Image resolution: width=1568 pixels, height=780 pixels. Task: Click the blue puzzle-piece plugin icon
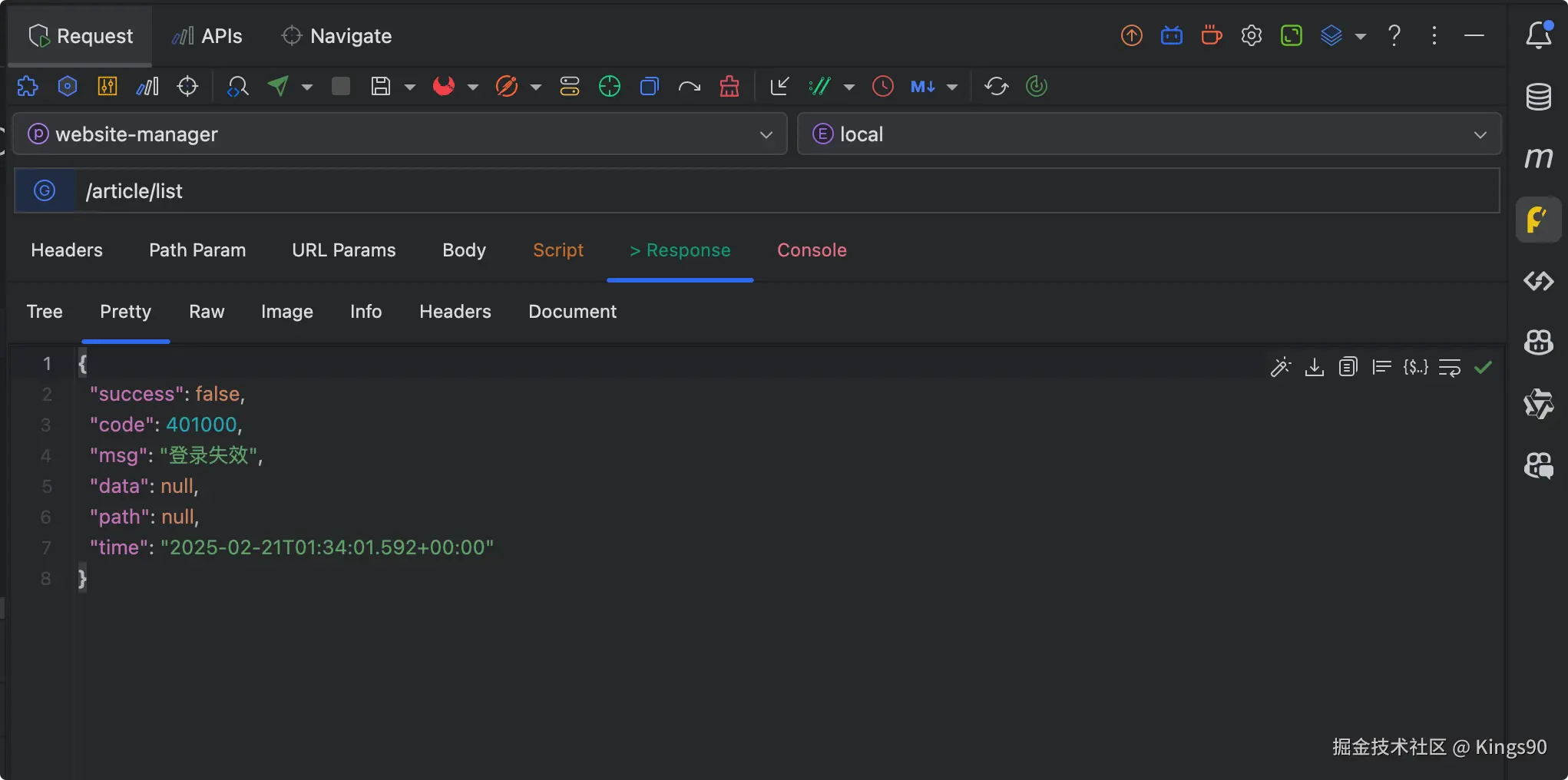coord(28,86)
